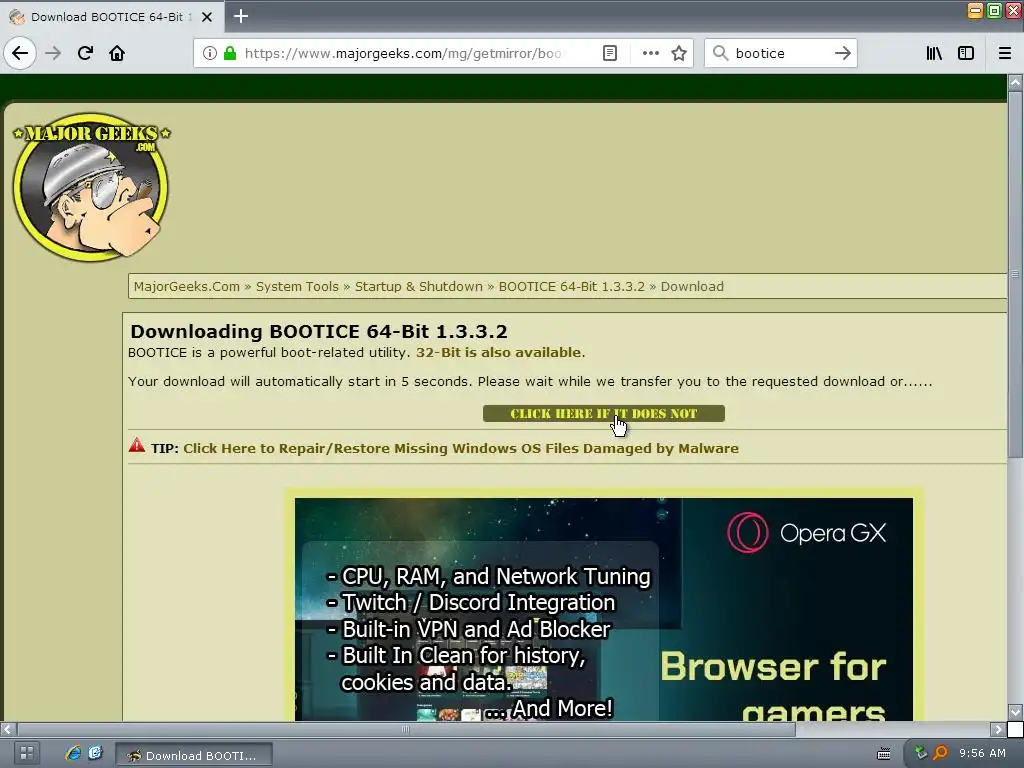Screen dimensions: 1024x768
Task: Show site information icon in address bar
Action: 210,53
